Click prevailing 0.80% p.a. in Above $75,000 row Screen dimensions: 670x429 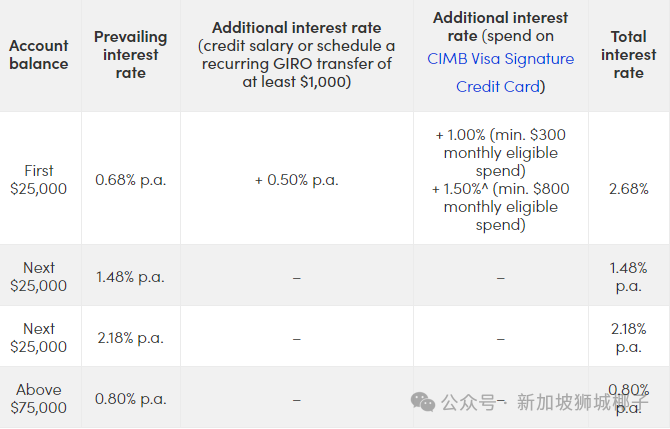pos(130,398)
